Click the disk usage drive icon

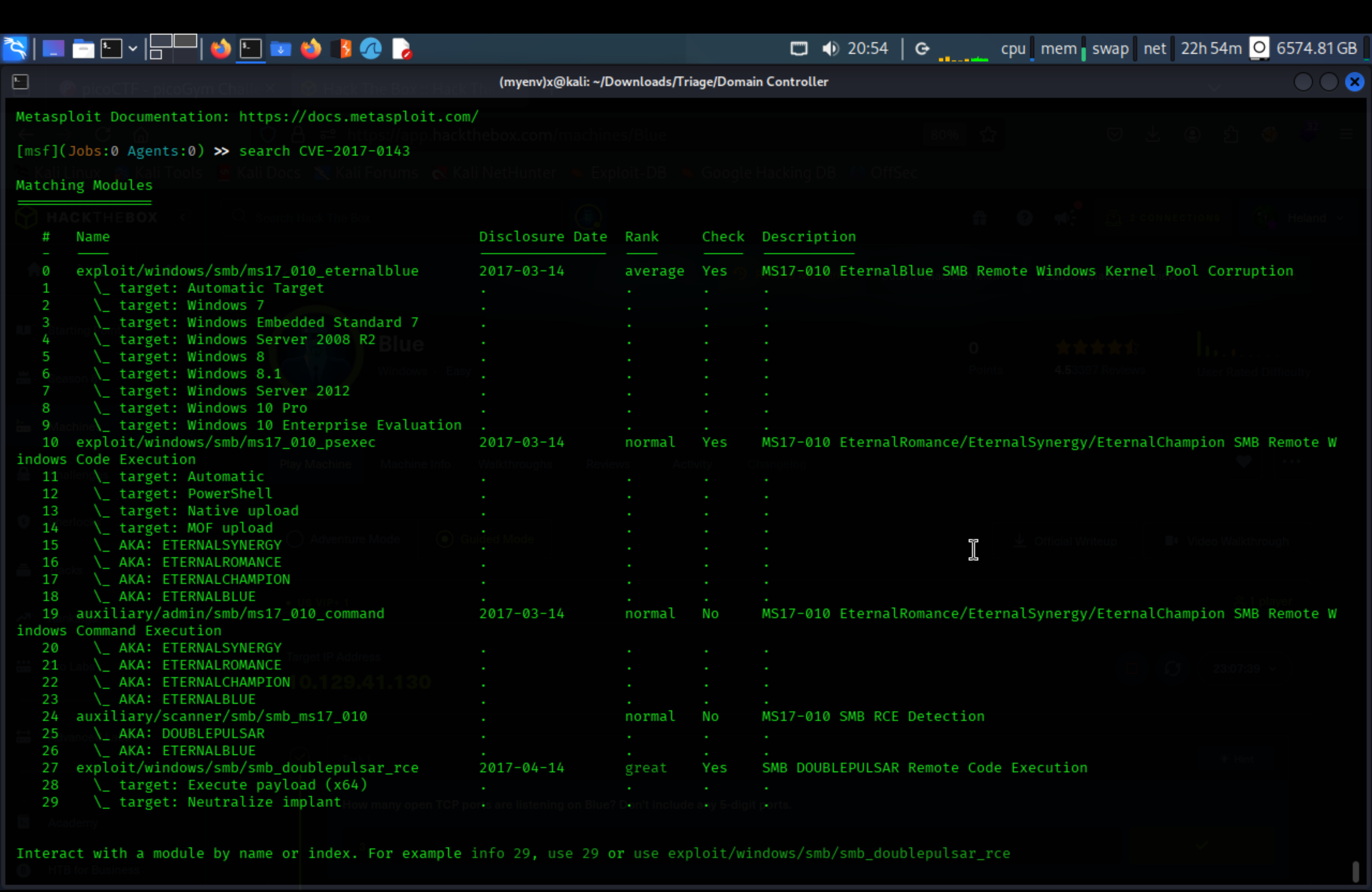click(1259, 49)
